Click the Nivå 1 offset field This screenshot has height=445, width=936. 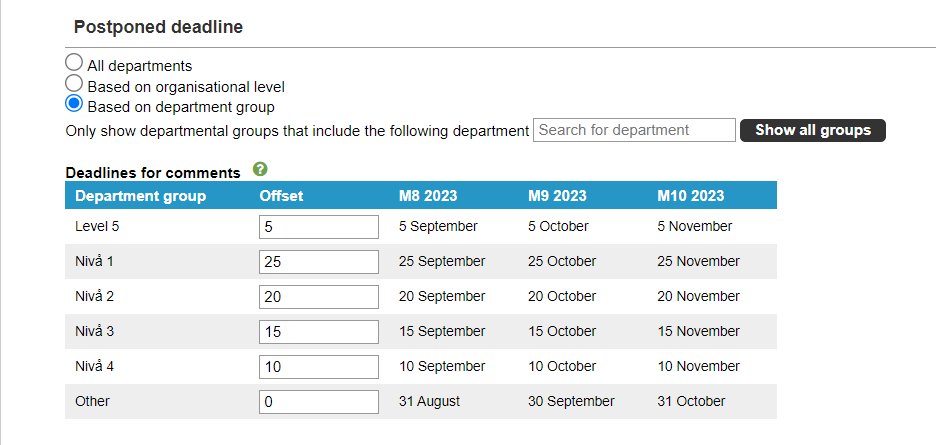coord(319,262)
